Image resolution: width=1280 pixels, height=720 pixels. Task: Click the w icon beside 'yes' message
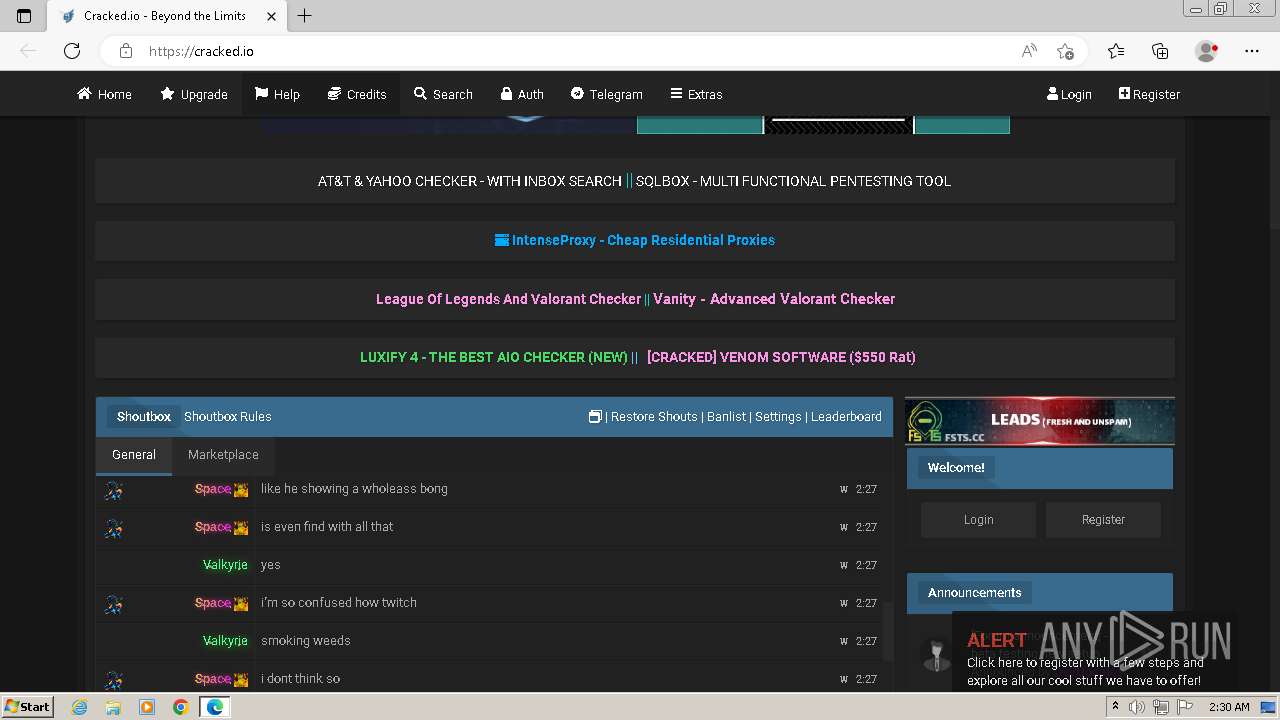[844, 565]
